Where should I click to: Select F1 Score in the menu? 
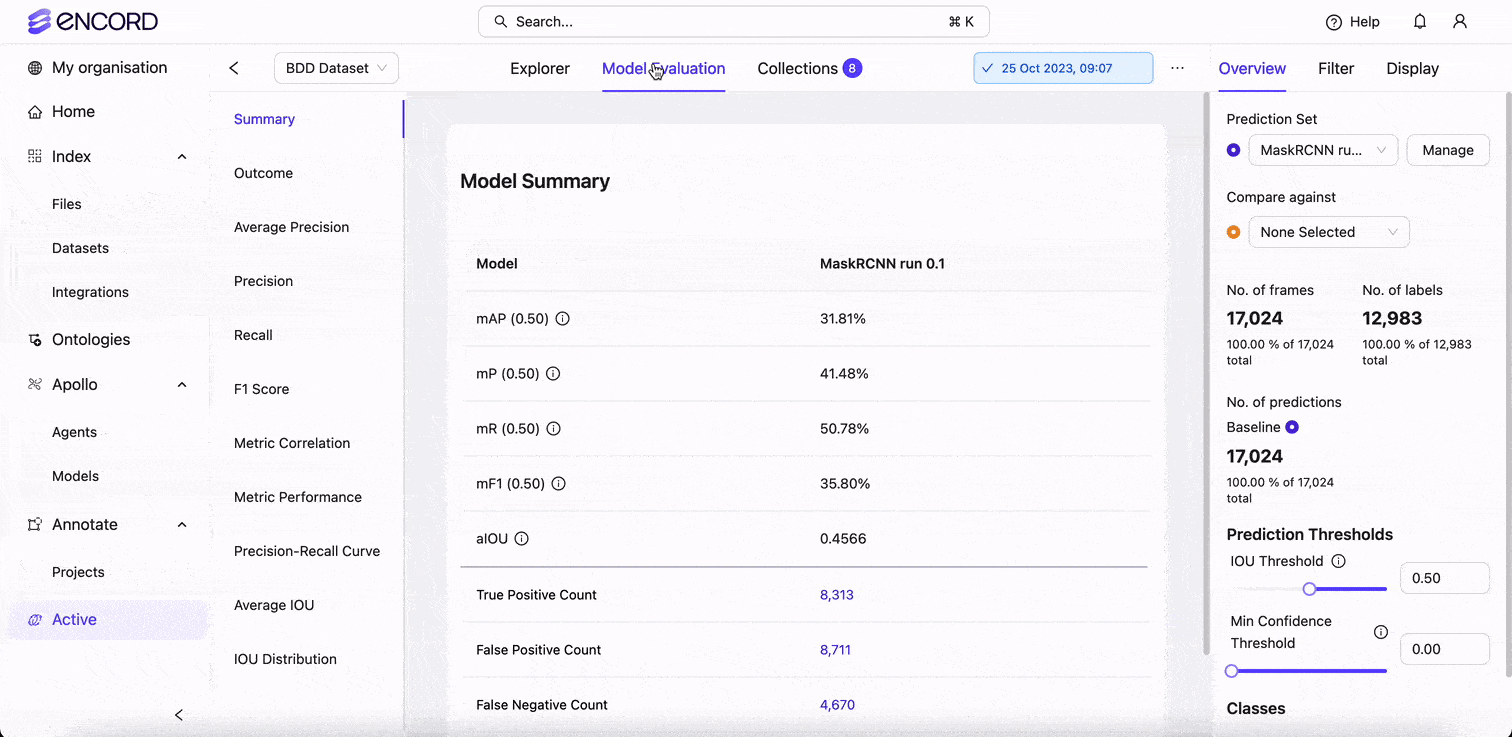[x=261, y=389]
